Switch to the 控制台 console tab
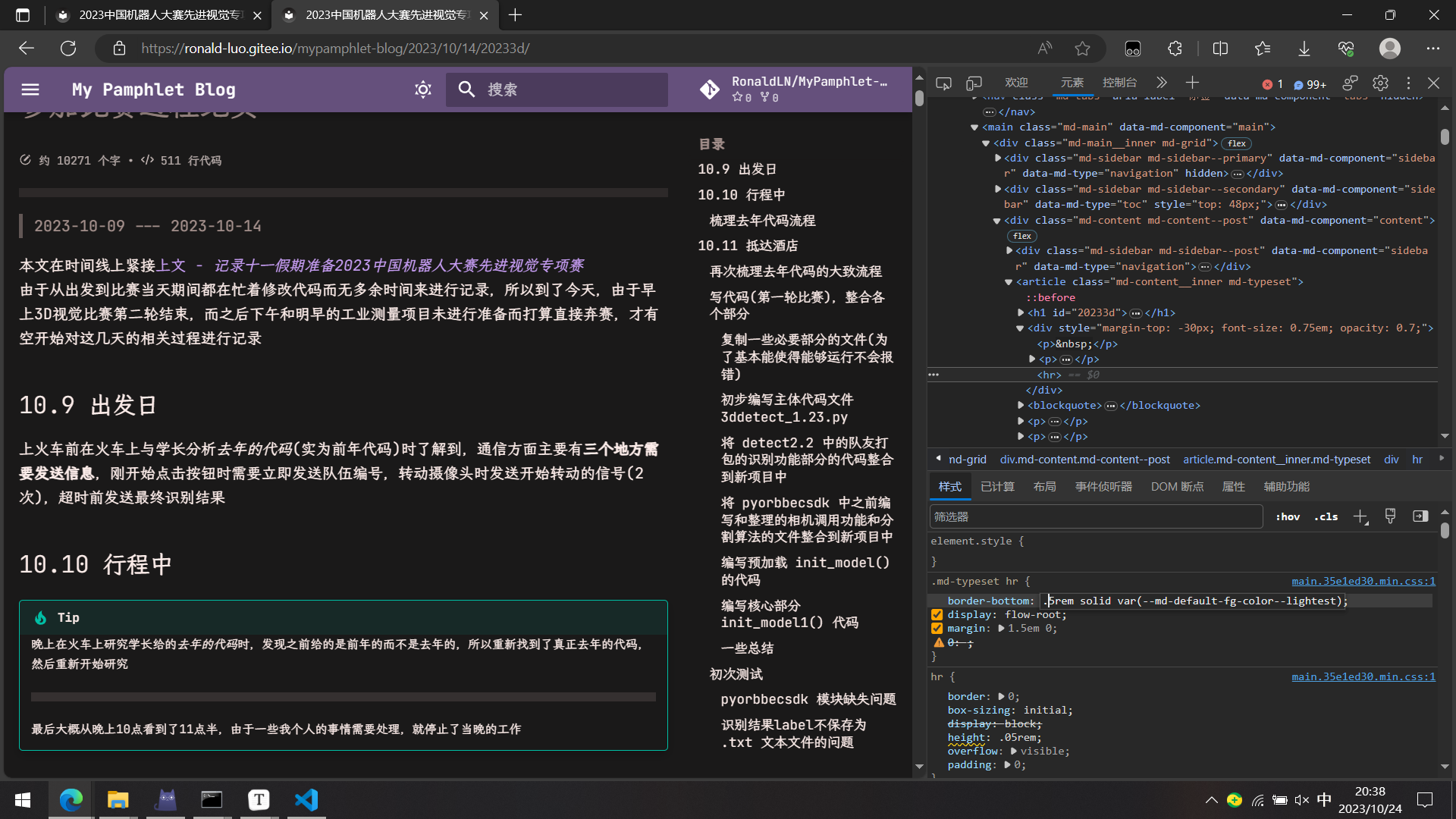Viewport: 1456px width, 819px height. (x=1119, y=83)
